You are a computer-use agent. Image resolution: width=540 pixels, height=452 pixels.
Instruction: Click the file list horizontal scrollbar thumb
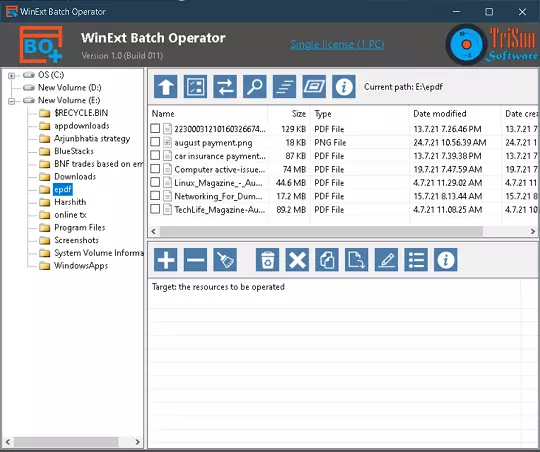(321, 232)
